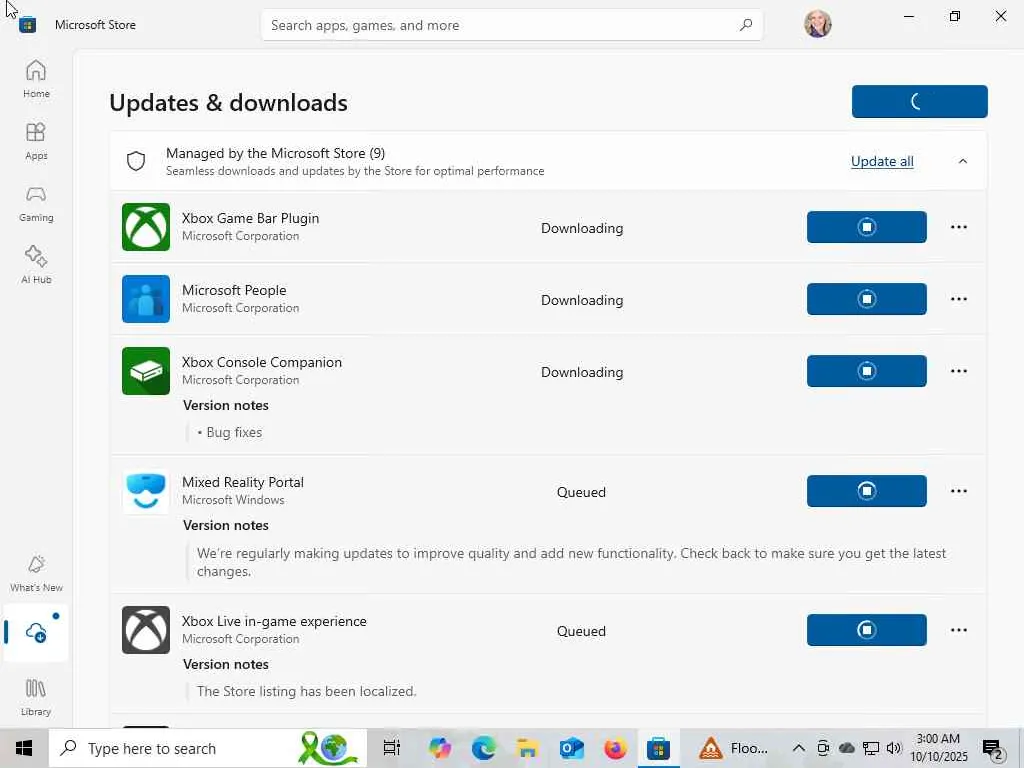This screenshot has width=1024, height=768.
Task: Click the Xbox Console Companion app icon
Action: pos(146,370)
